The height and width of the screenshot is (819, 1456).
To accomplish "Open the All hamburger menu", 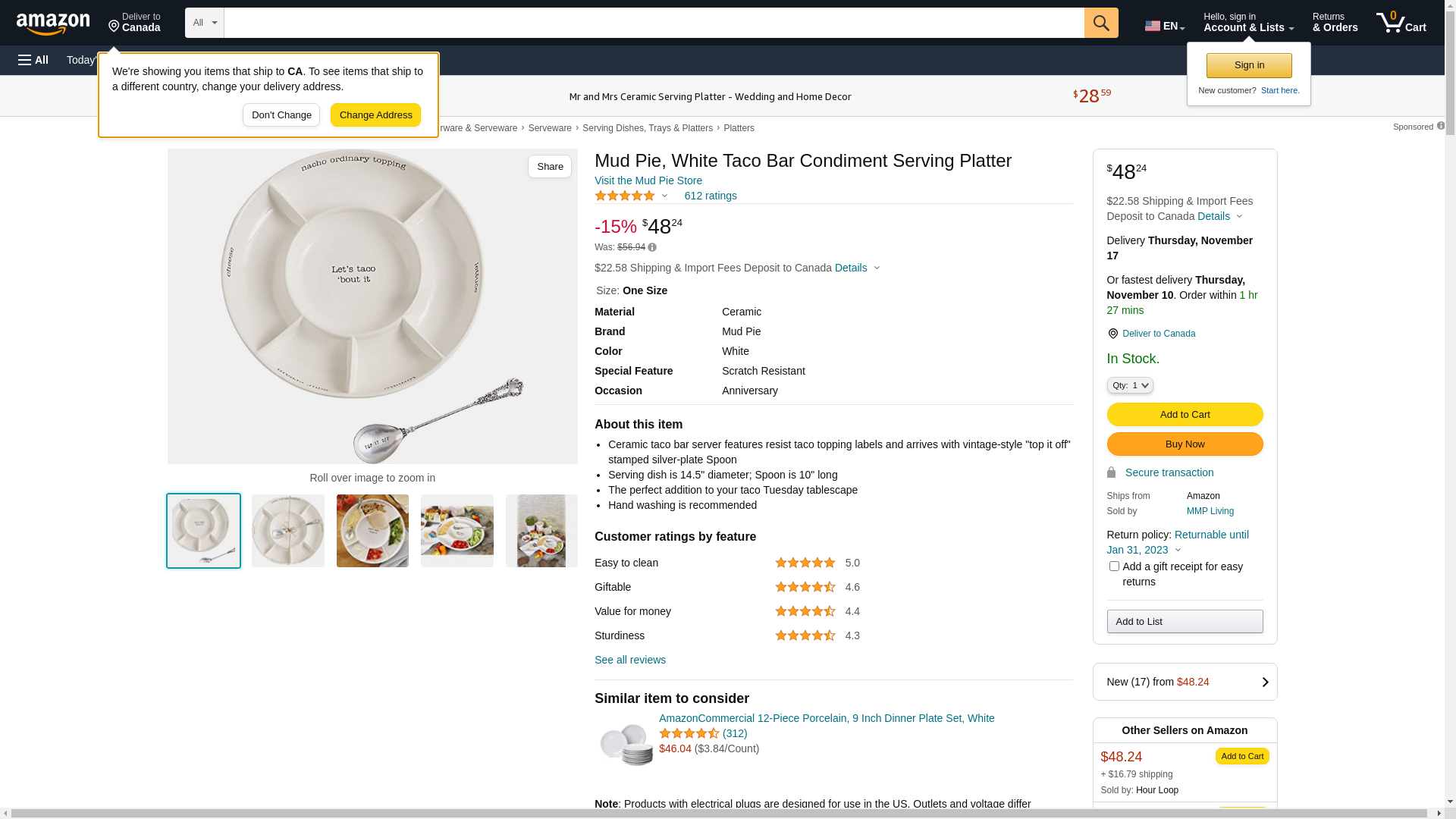I will (33, 60).
